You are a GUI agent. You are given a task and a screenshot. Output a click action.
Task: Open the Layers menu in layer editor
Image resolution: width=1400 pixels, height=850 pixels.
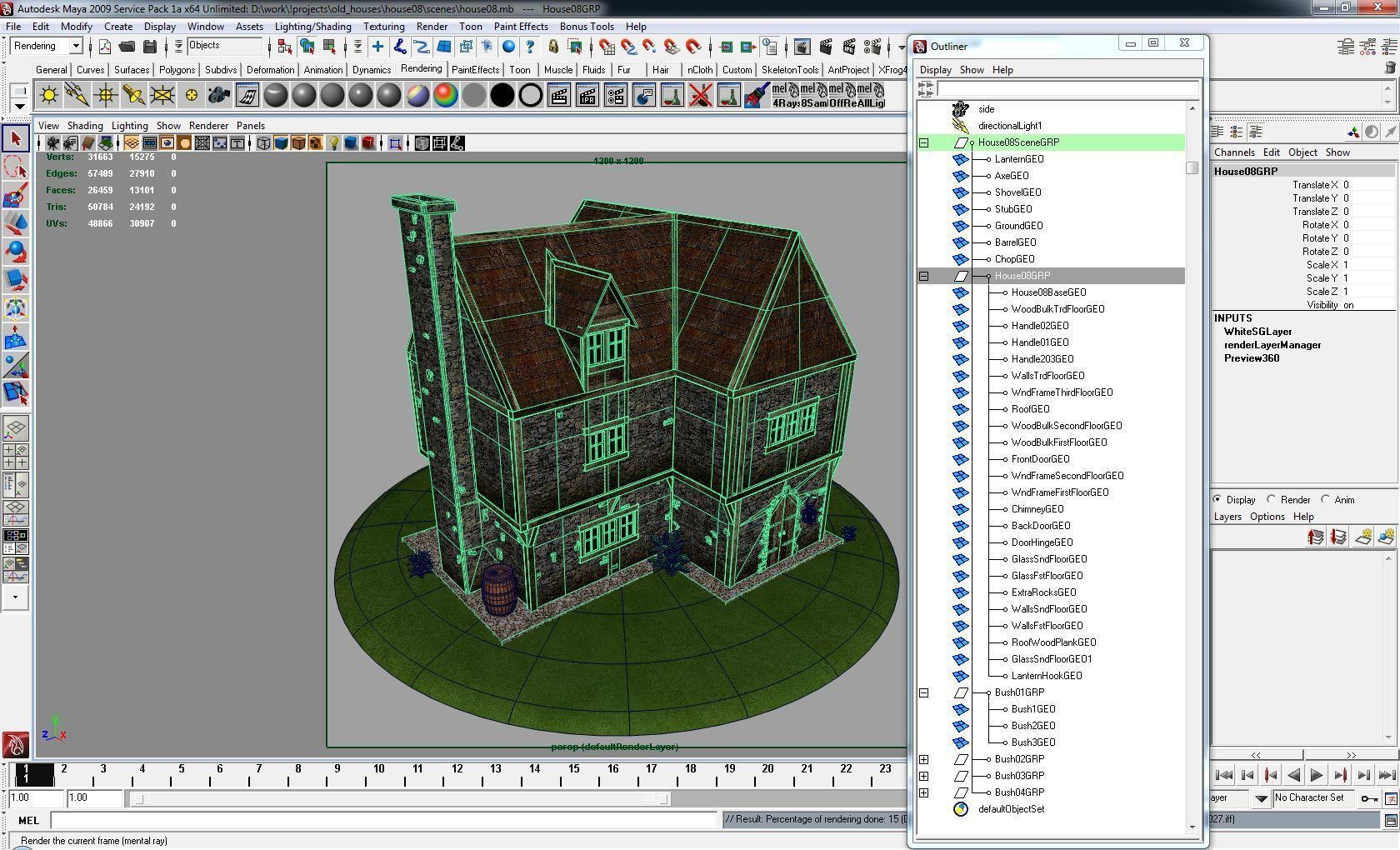point(1227,517)
